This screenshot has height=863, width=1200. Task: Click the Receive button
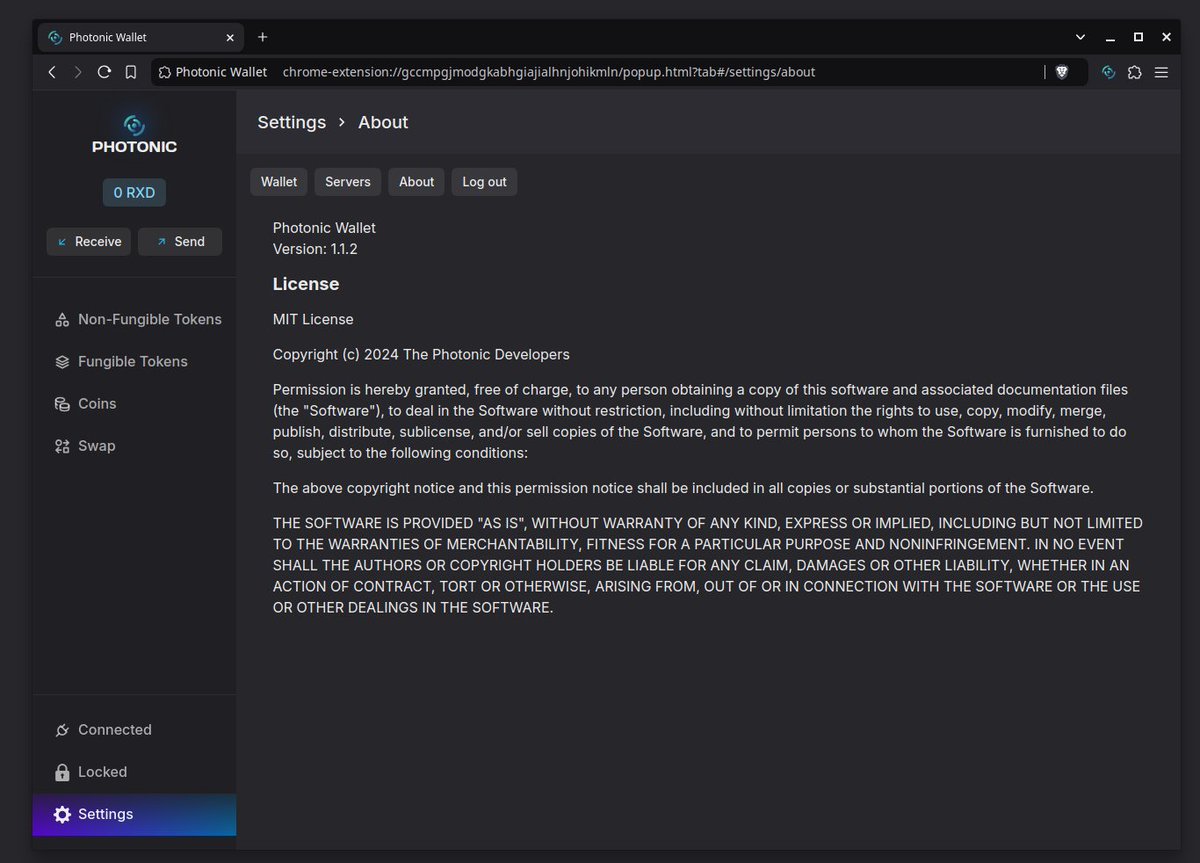[88, 241]
